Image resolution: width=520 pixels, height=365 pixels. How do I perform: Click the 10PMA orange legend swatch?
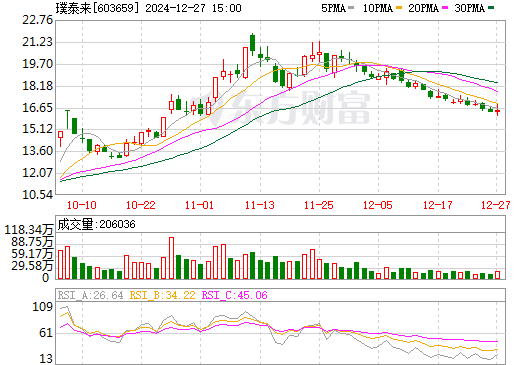[399, 8]
